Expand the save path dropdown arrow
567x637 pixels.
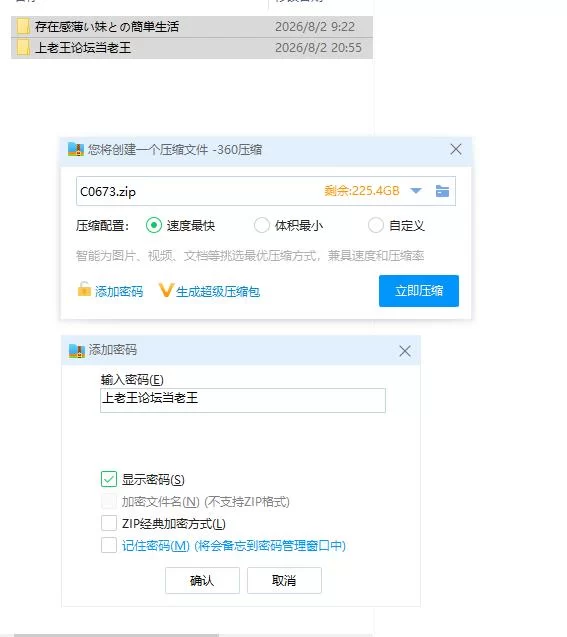pyautogui.click(x=416, y=191)
